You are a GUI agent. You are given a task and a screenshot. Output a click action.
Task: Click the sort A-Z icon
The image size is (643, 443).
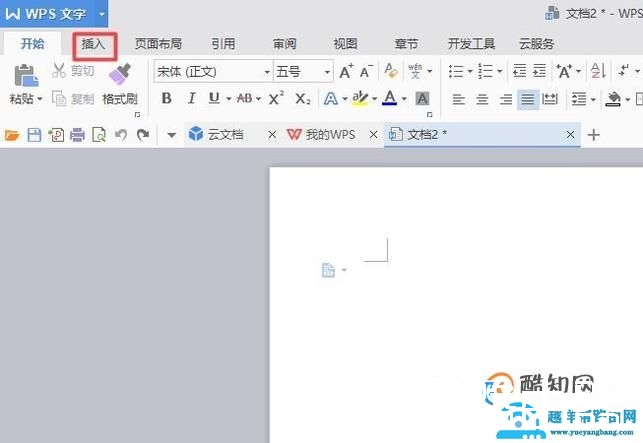598,71
